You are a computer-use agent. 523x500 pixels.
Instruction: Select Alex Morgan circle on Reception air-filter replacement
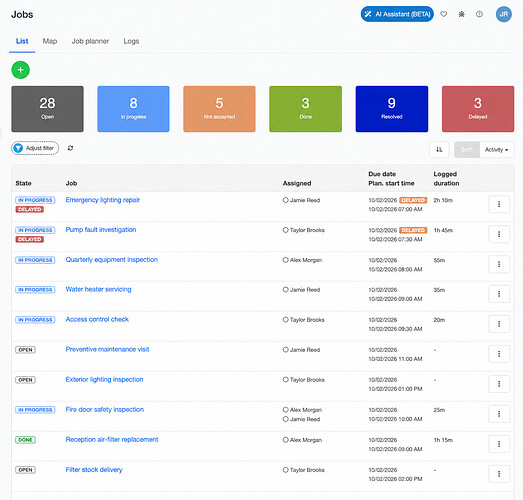point(286,440)
